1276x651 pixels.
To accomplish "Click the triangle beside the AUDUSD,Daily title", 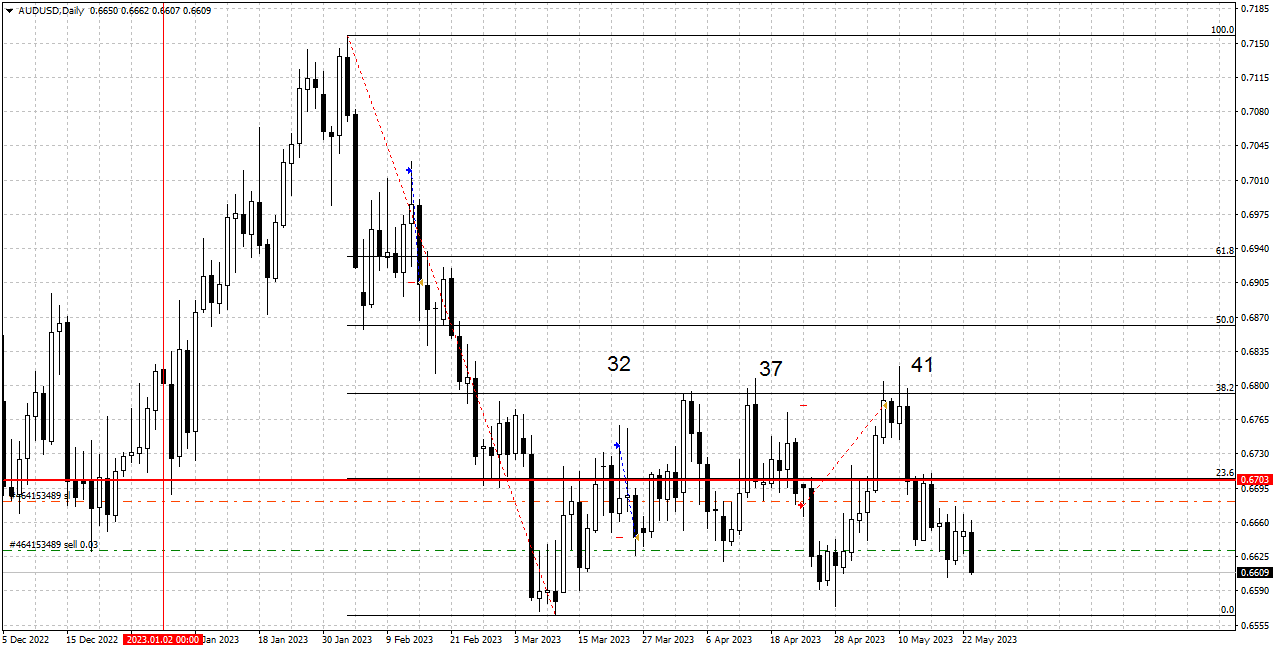I will point(9,10).
